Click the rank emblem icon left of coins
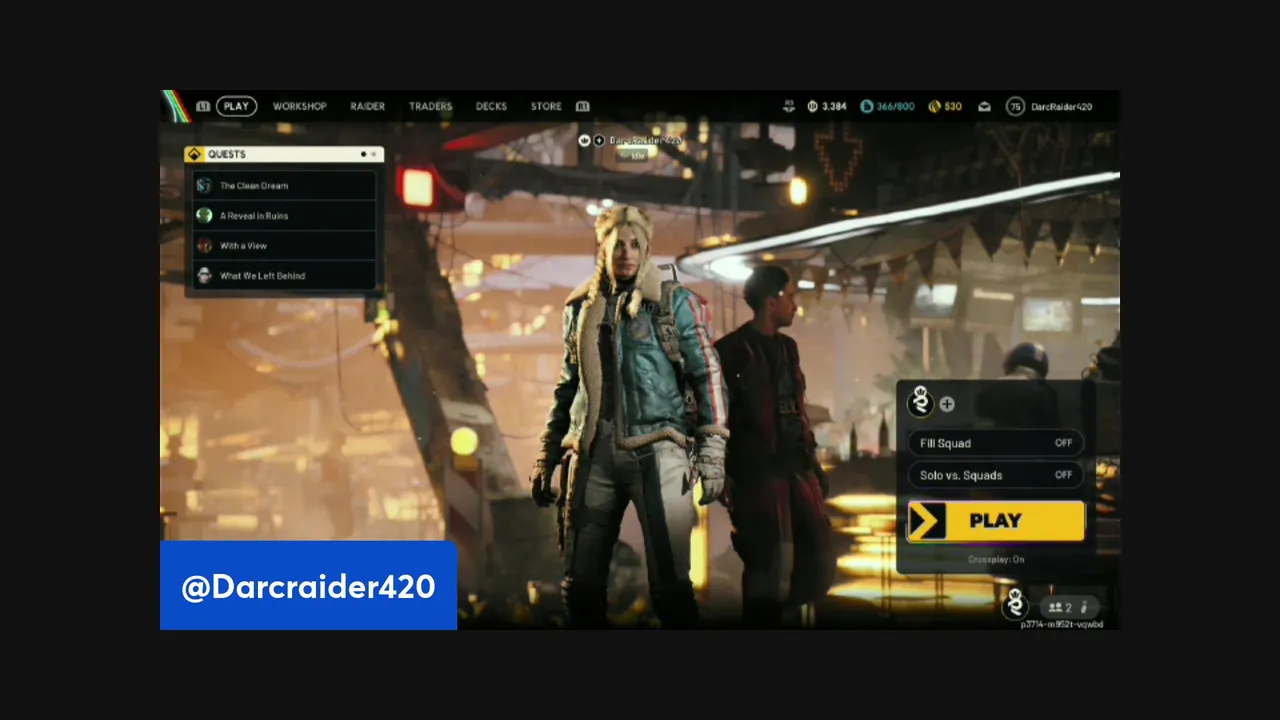The image size is (1280, 720). [x=789, y=105]
